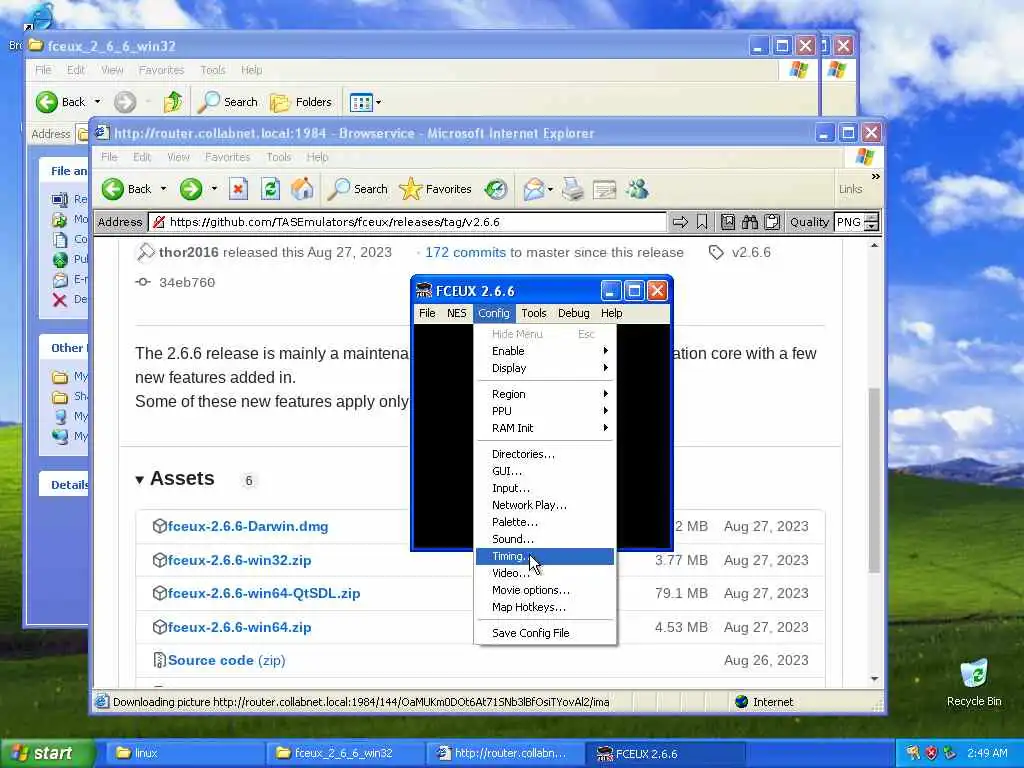The image size is (1024, 768).
Task: Open fceux-2.6.6-win64.zip download link
Action: tap(239, 628)
